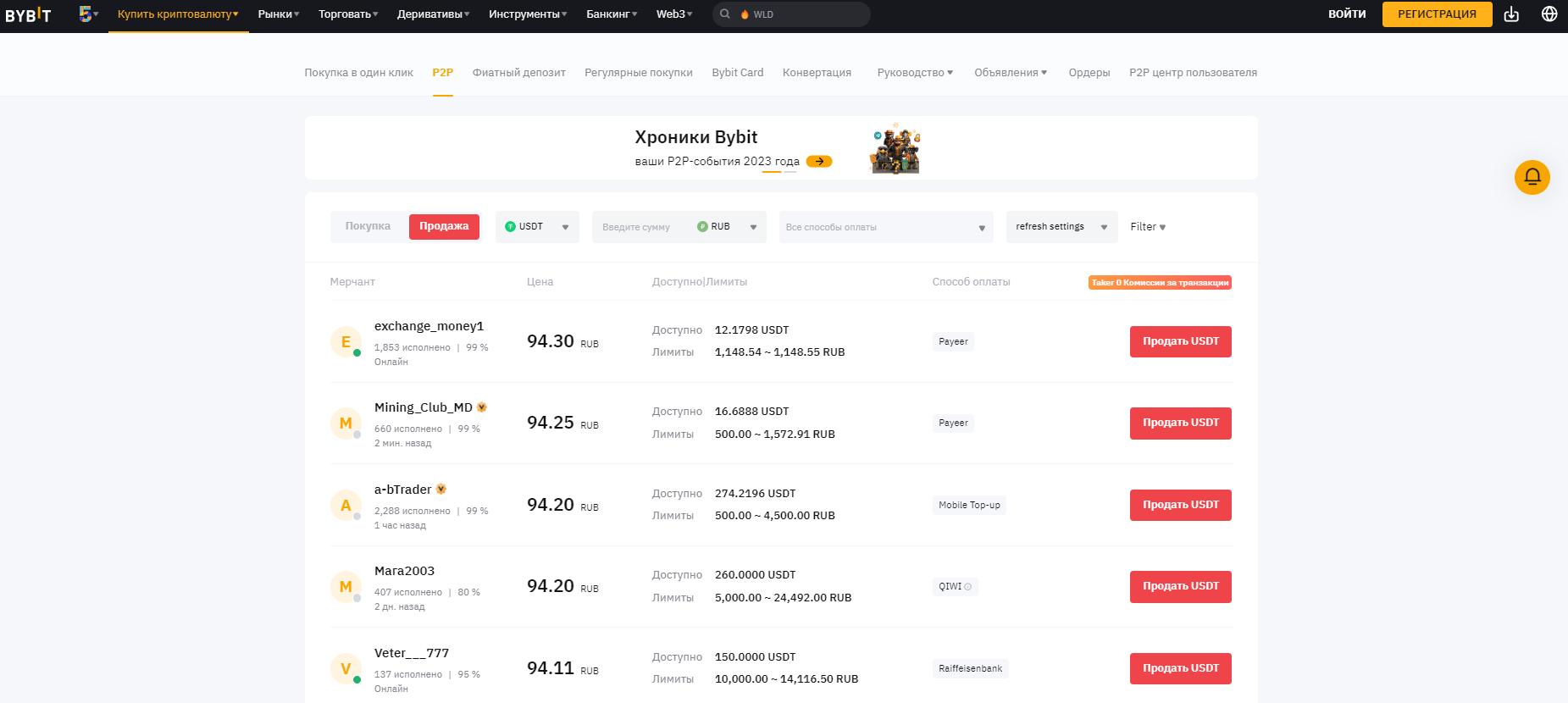The image size is (1568, 703).
Task: Sell USDT to Mara2003
Action: coord(1181,586)
